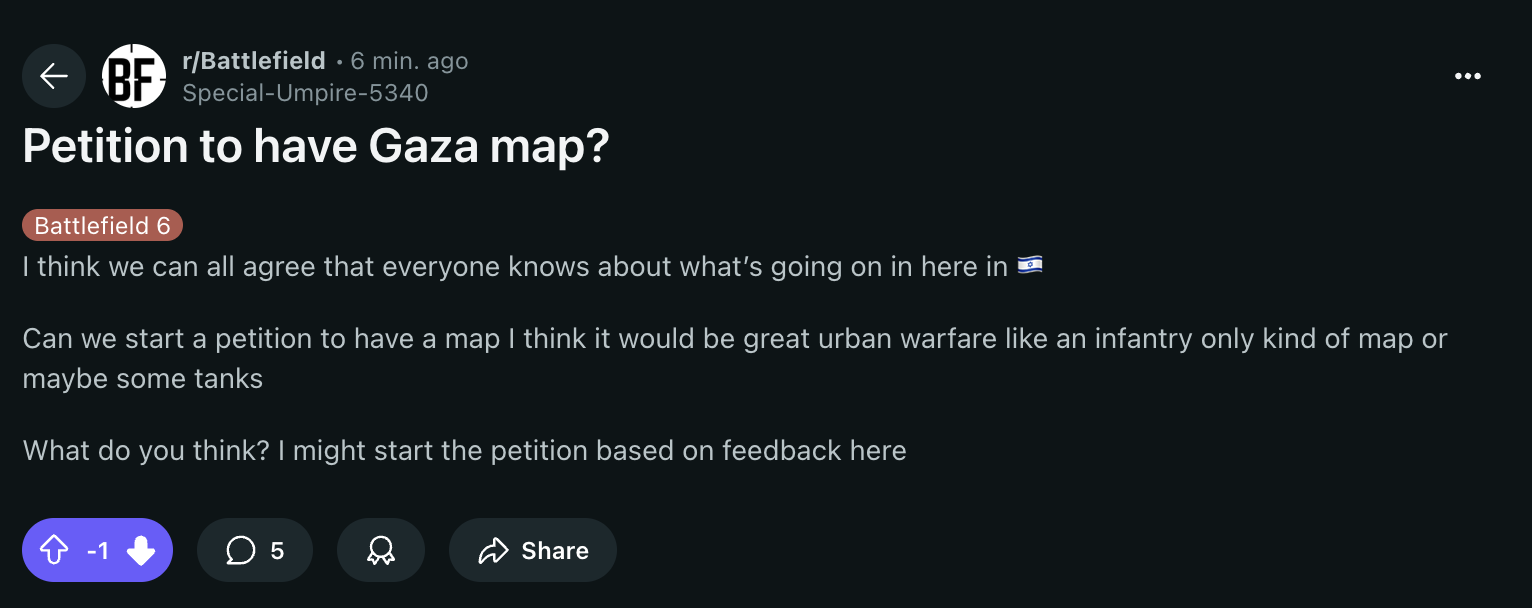
Task: Click the speech bubble comments icon
Action: pyautogui.click(x=240, y=550)
